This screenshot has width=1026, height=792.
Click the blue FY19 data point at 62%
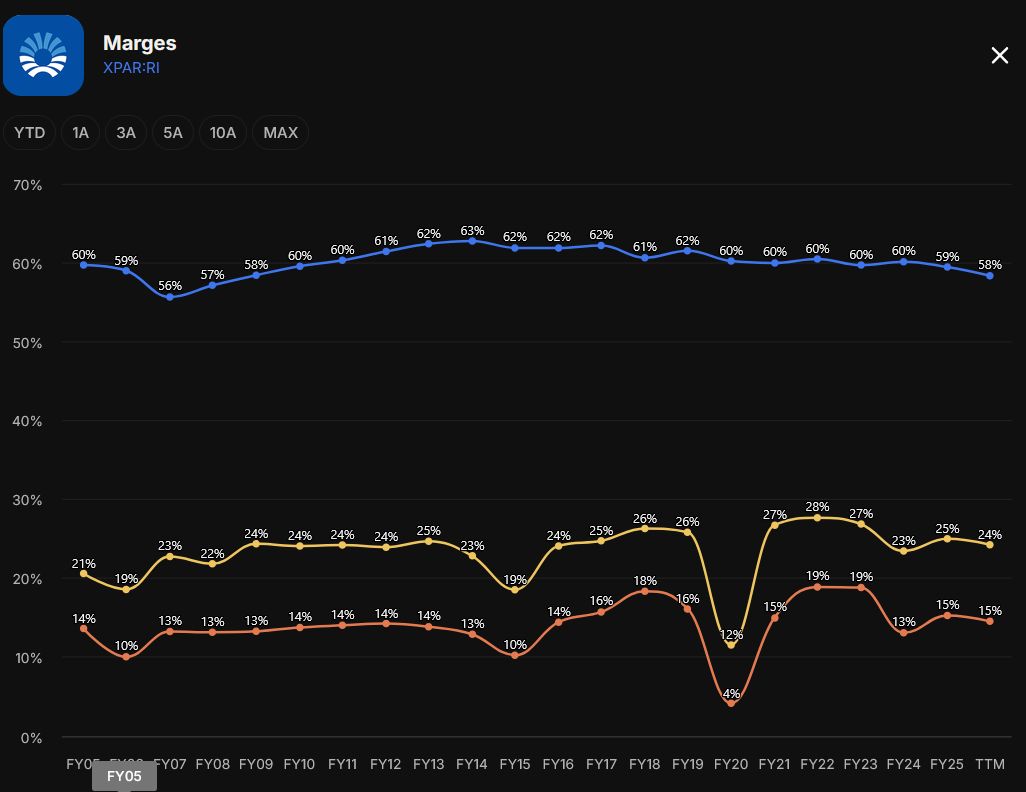point(687,251)
